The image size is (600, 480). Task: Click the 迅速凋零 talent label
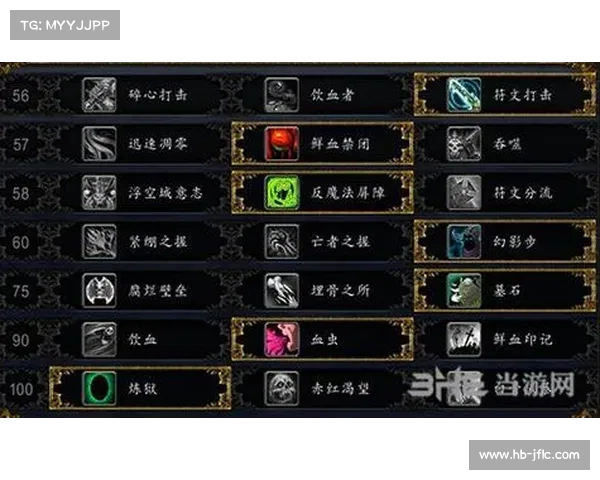[158, 144]
